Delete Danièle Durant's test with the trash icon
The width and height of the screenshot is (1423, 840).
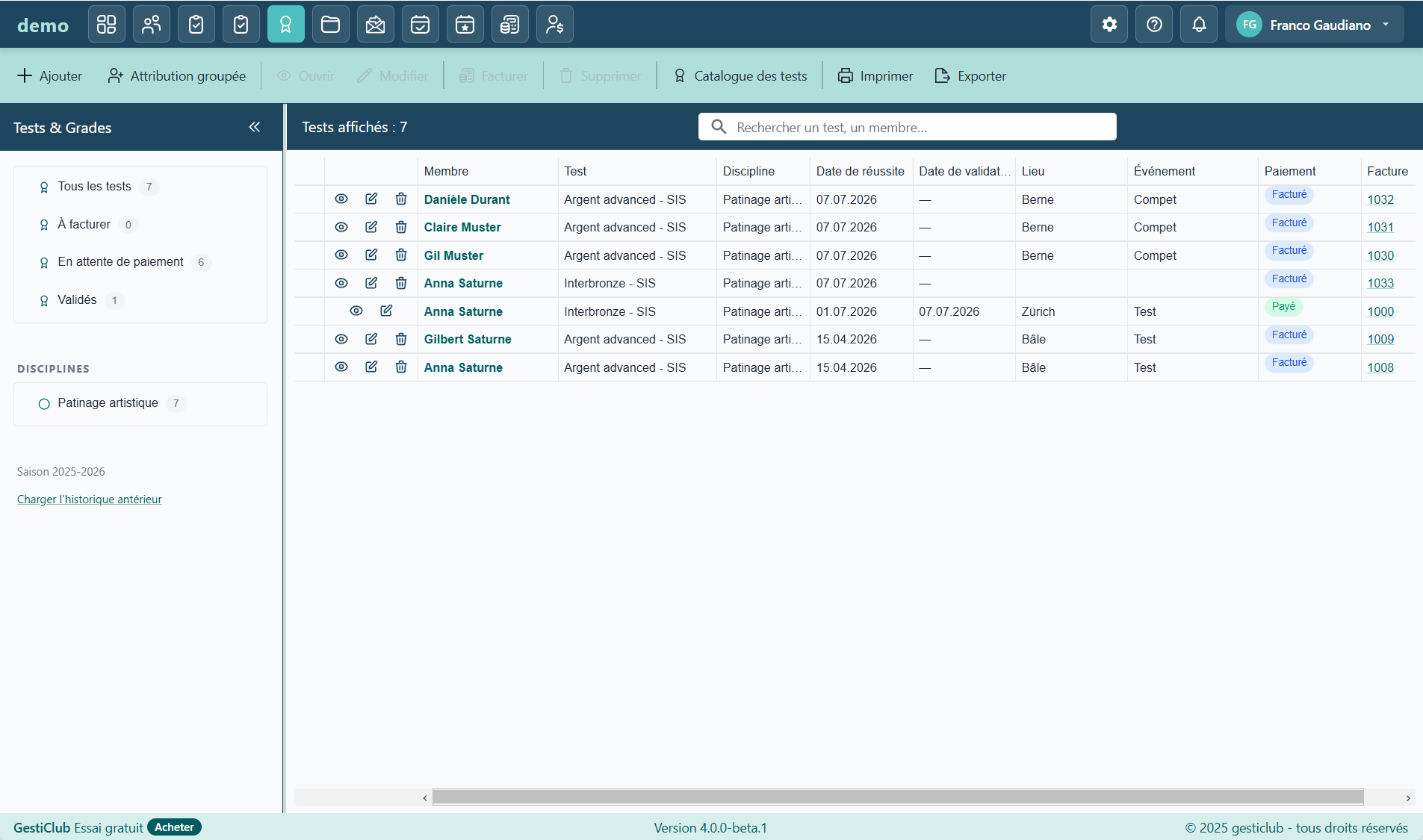[401, 199]
